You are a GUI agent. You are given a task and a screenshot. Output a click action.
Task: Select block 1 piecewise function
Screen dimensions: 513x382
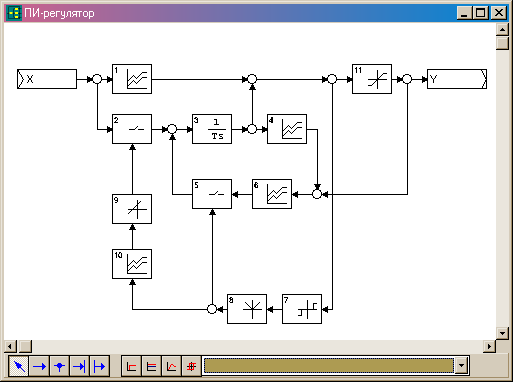[132, 79]
